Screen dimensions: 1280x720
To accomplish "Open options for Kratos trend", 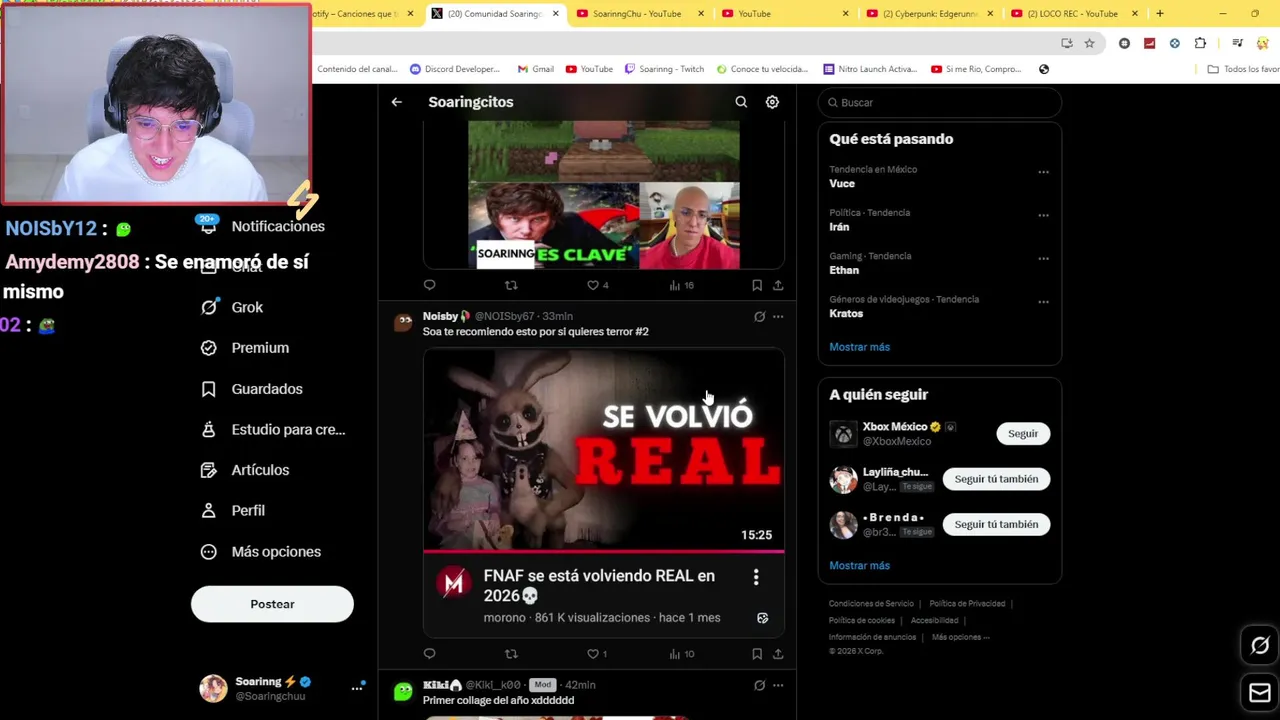I will click(x=1043, y=301).
